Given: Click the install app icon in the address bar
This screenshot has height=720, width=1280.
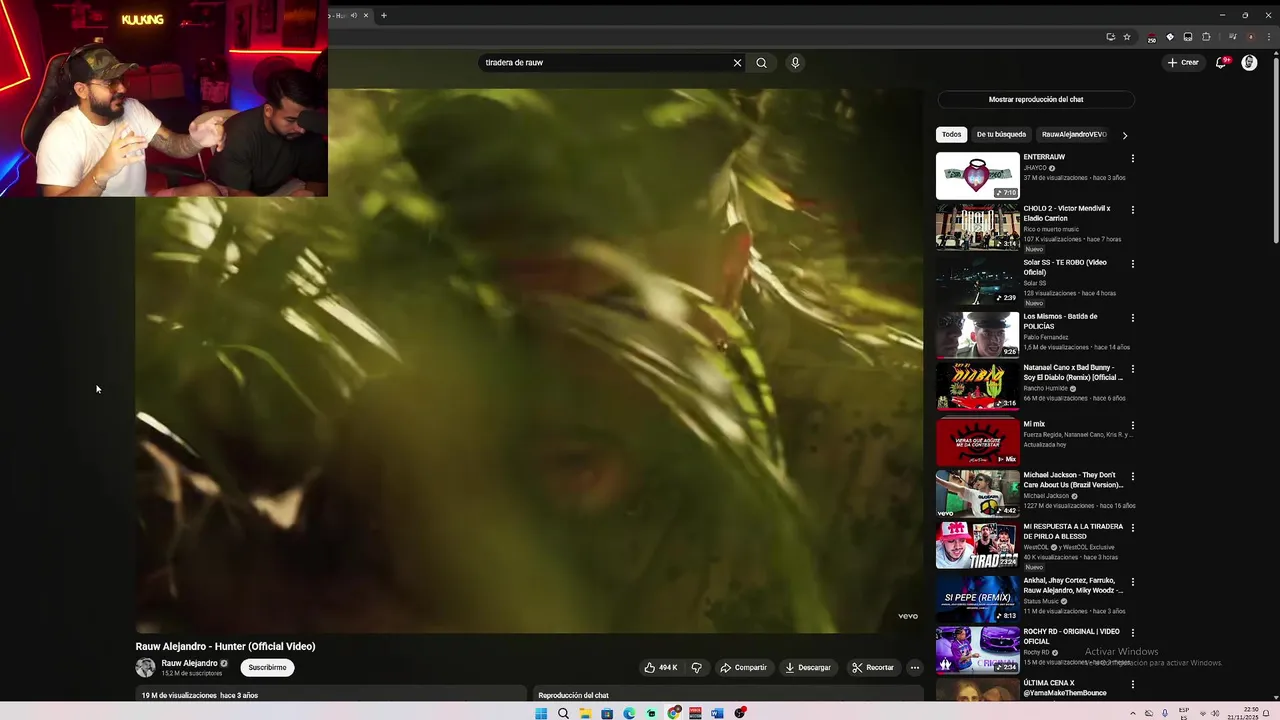Looking at the screenshot, I should click(1110, 37).
